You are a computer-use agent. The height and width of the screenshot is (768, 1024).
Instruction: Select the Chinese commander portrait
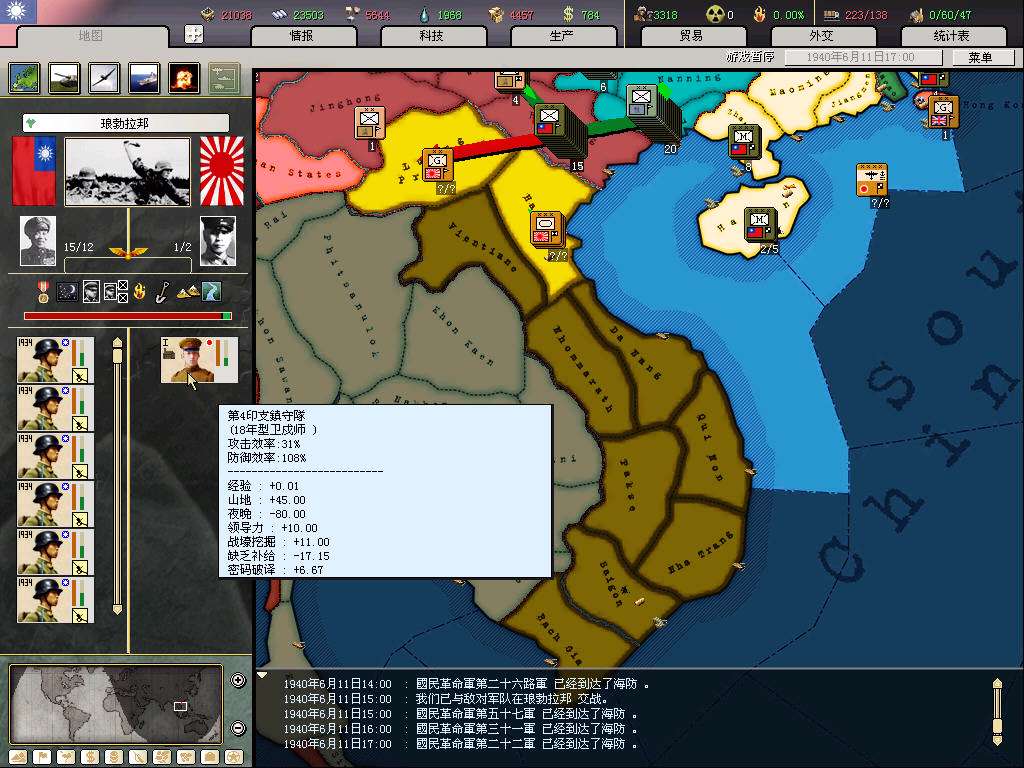click(38, 241)
